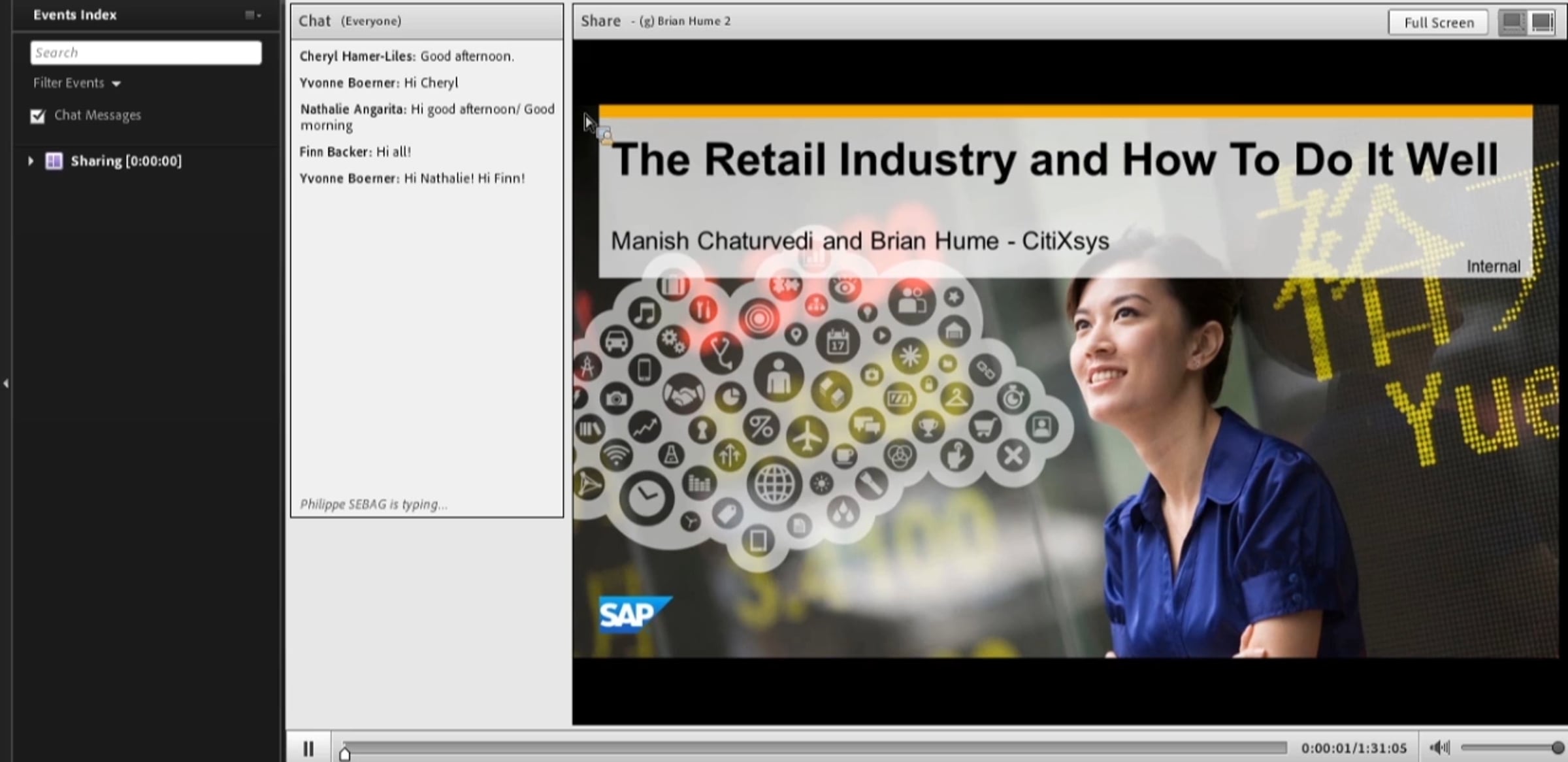
Task: Click the airplane icon in the slide cloud
Action: [x=808, y=437]
